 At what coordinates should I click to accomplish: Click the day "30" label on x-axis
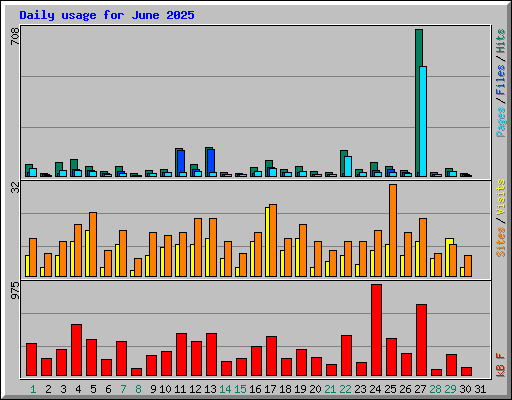coord(465,389)
